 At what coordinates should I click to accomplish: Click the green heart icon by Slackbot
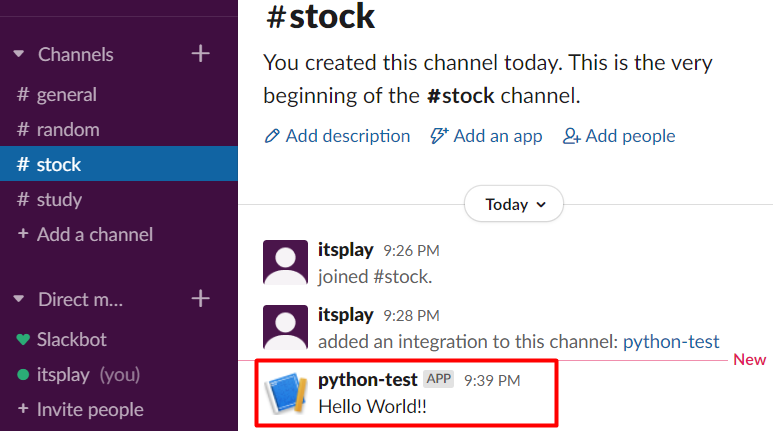pyautogui.click(x=23, y=339)
